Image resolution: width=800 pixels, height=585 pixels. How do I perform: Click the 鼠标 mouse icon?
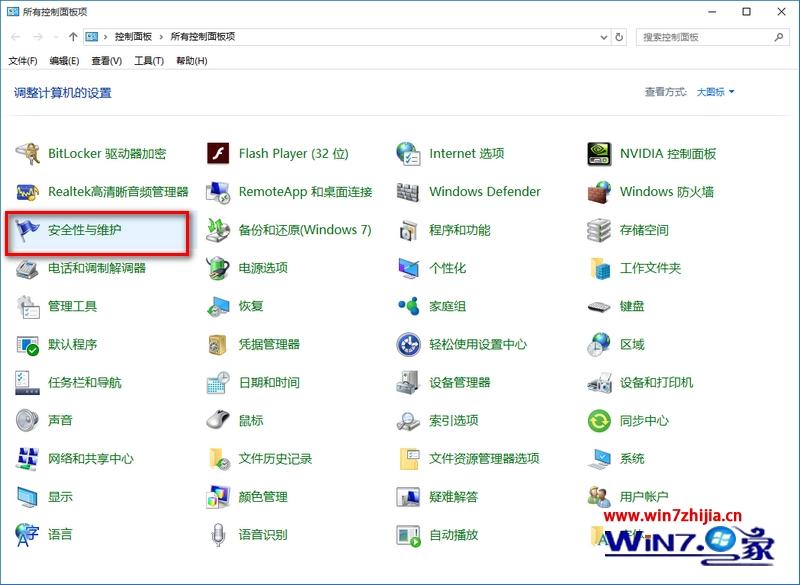[218, 420]
